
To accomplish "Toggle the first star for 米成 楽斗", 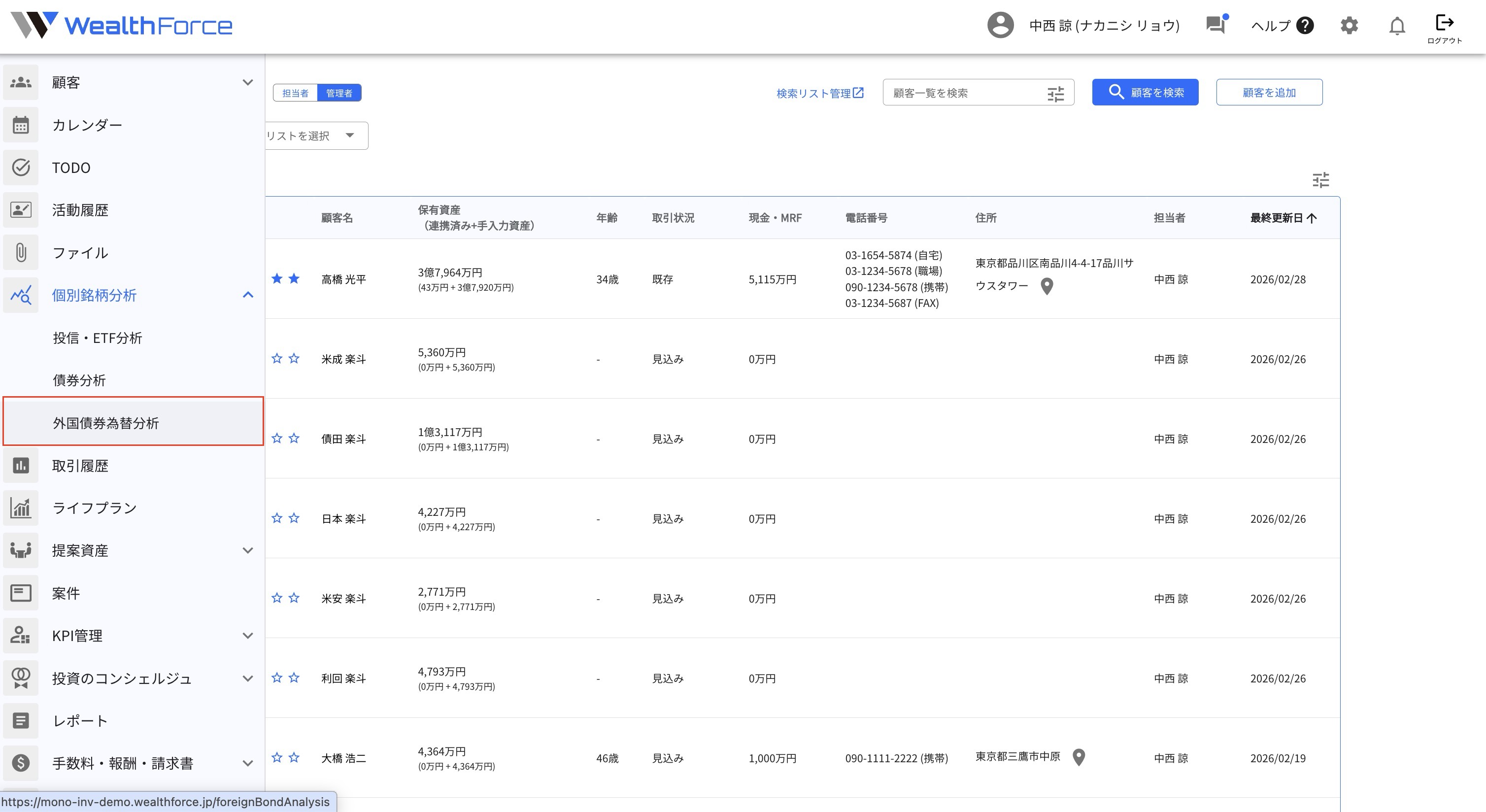I will [277, 359].
